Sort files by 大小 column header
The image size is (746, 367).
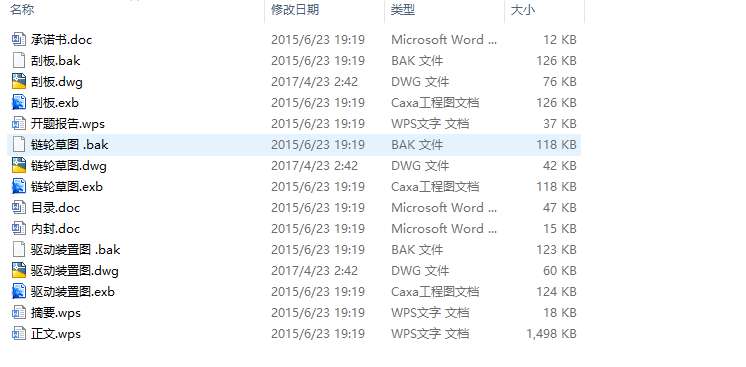523,10
